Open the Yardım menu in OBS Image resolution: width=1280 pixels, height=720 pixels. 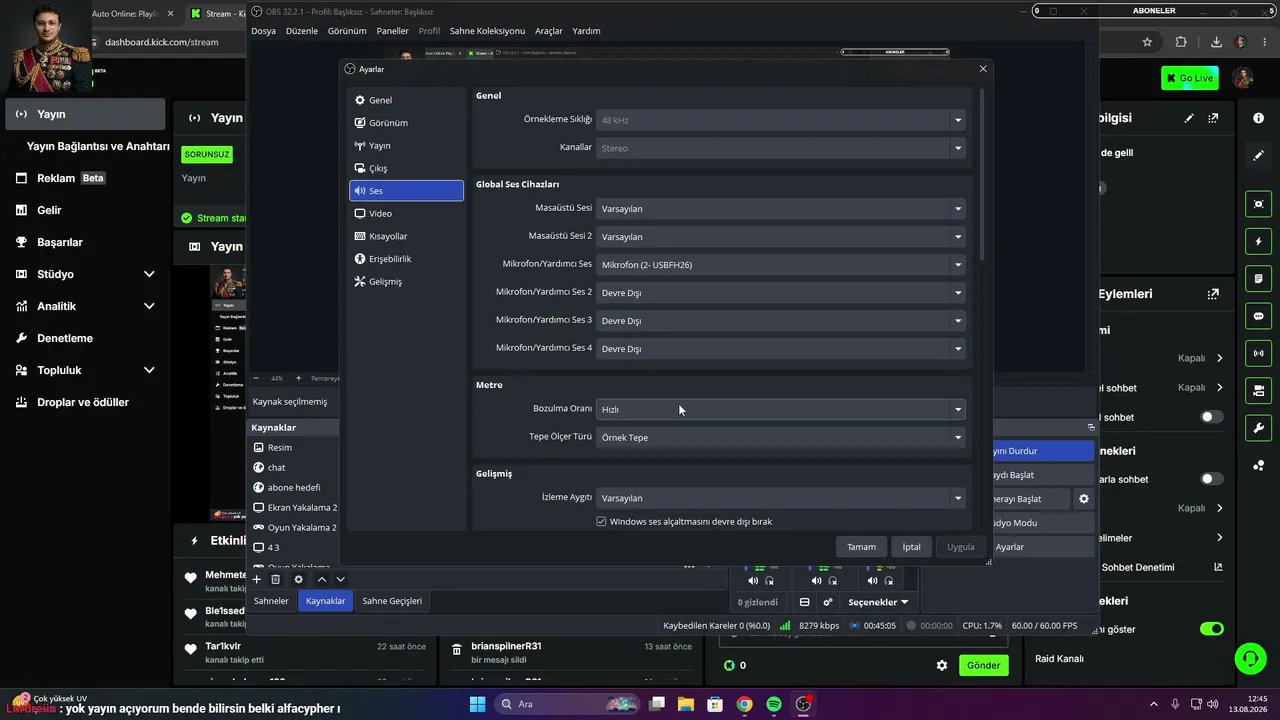point(586,31)
